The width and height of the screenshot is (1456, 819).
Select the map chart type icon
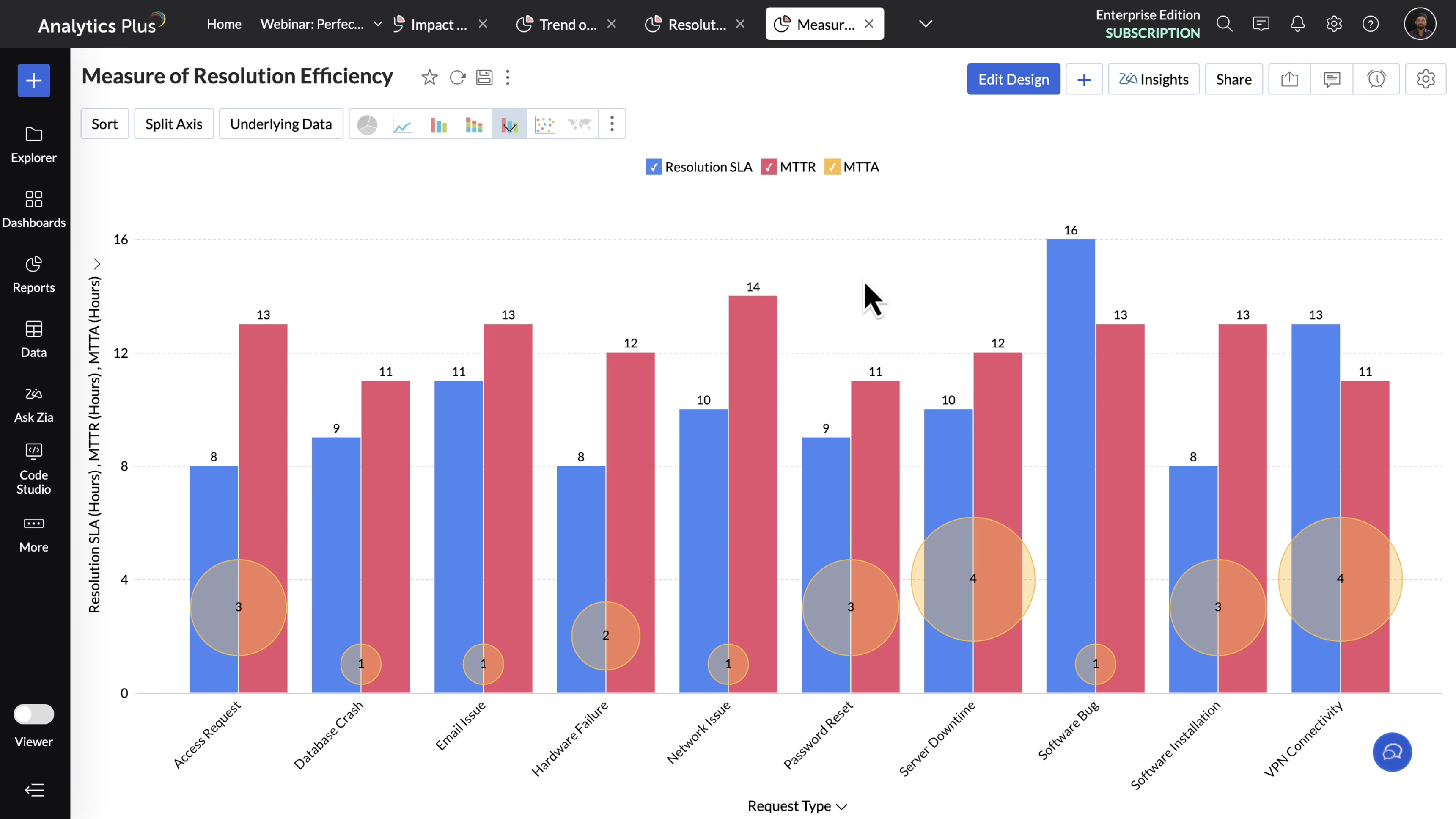coord(580,124)
